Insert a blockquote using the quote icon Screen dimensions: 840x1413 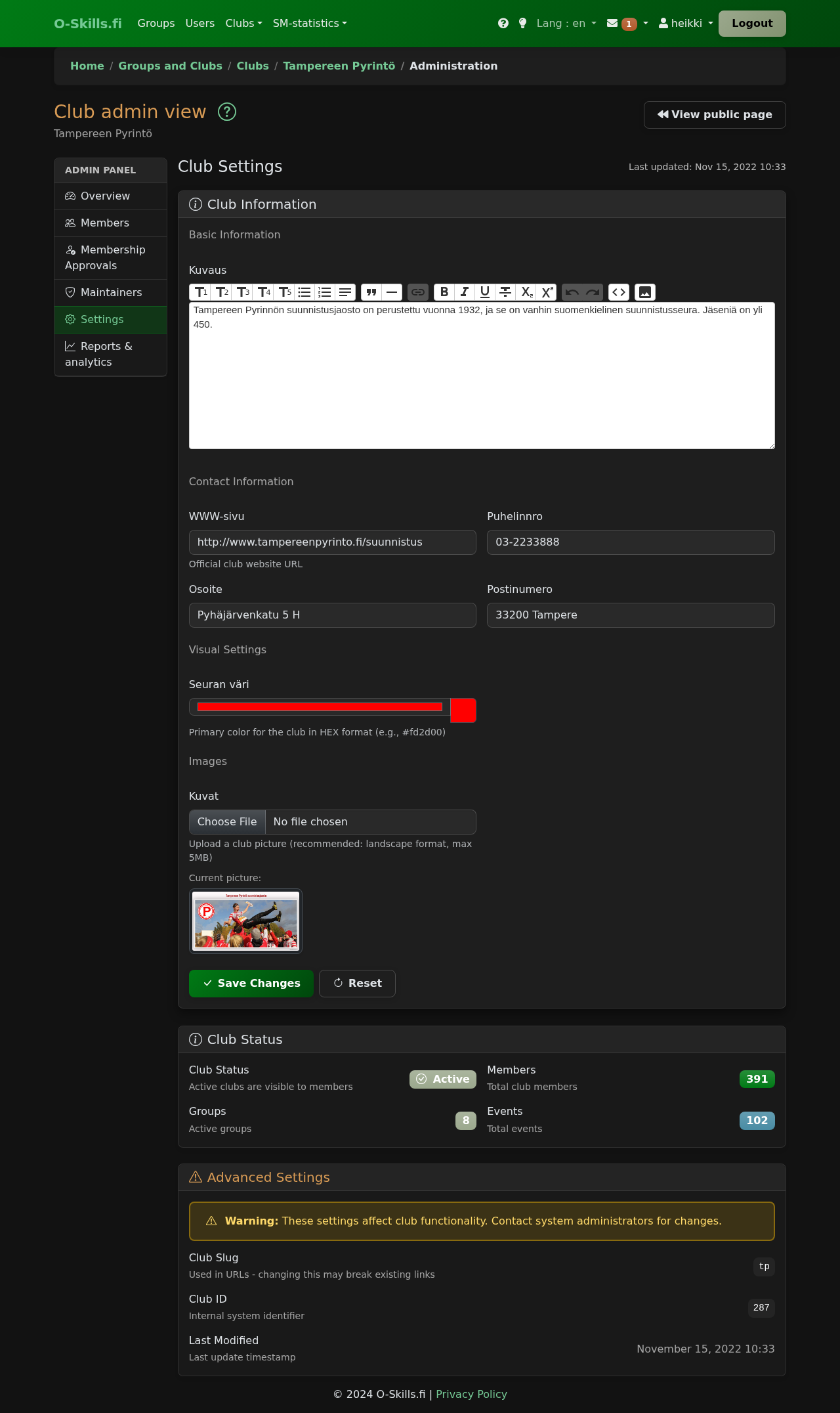coord(371,292)
